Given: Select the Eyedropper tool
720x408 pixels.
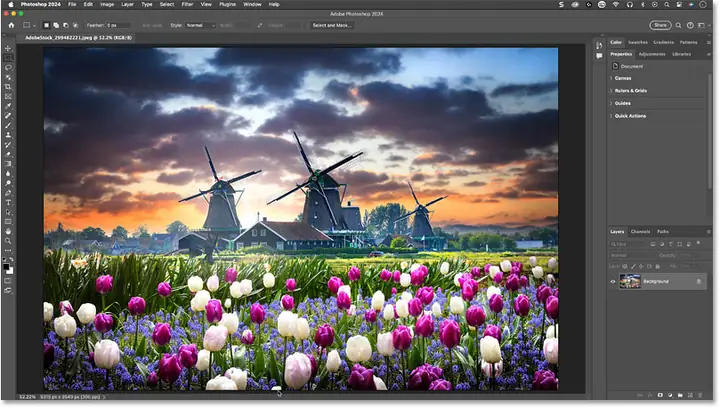Looking at the screenshot, I should [x=8, y=106].
